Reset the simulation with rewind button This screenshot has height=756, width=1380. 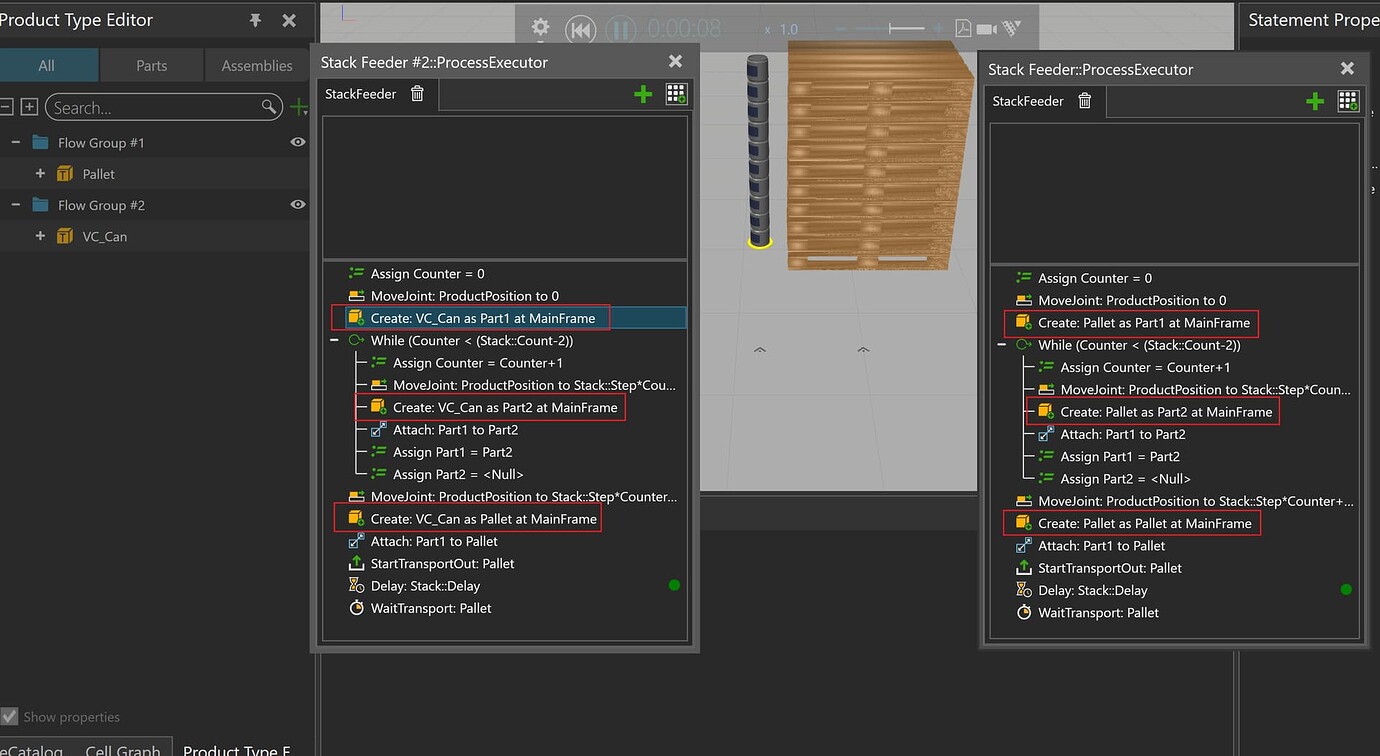point(580,29)
